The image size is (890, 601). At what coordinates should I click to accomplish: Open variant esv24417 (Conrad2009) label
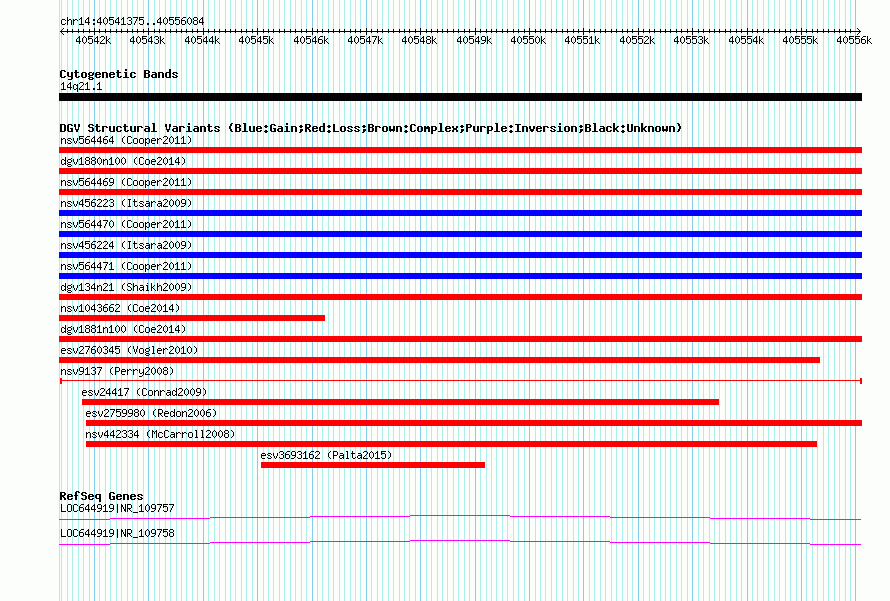[x=144, y=392]
